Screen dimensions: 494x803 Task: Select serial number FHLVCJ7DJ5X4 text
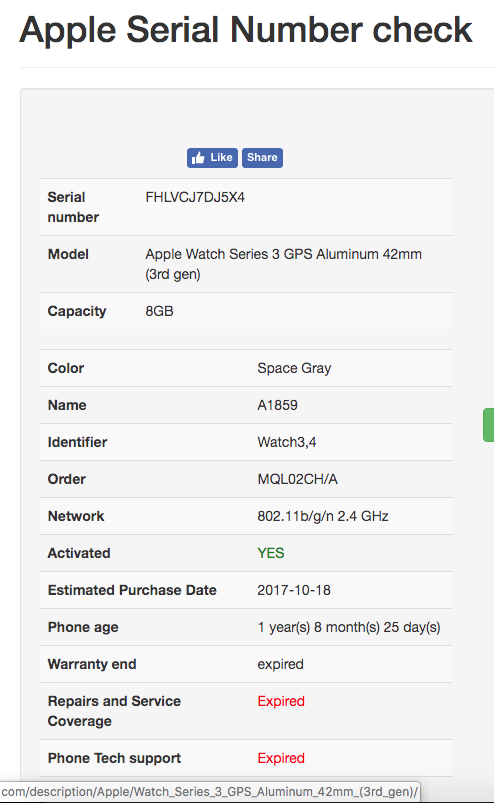click(195, 197)
